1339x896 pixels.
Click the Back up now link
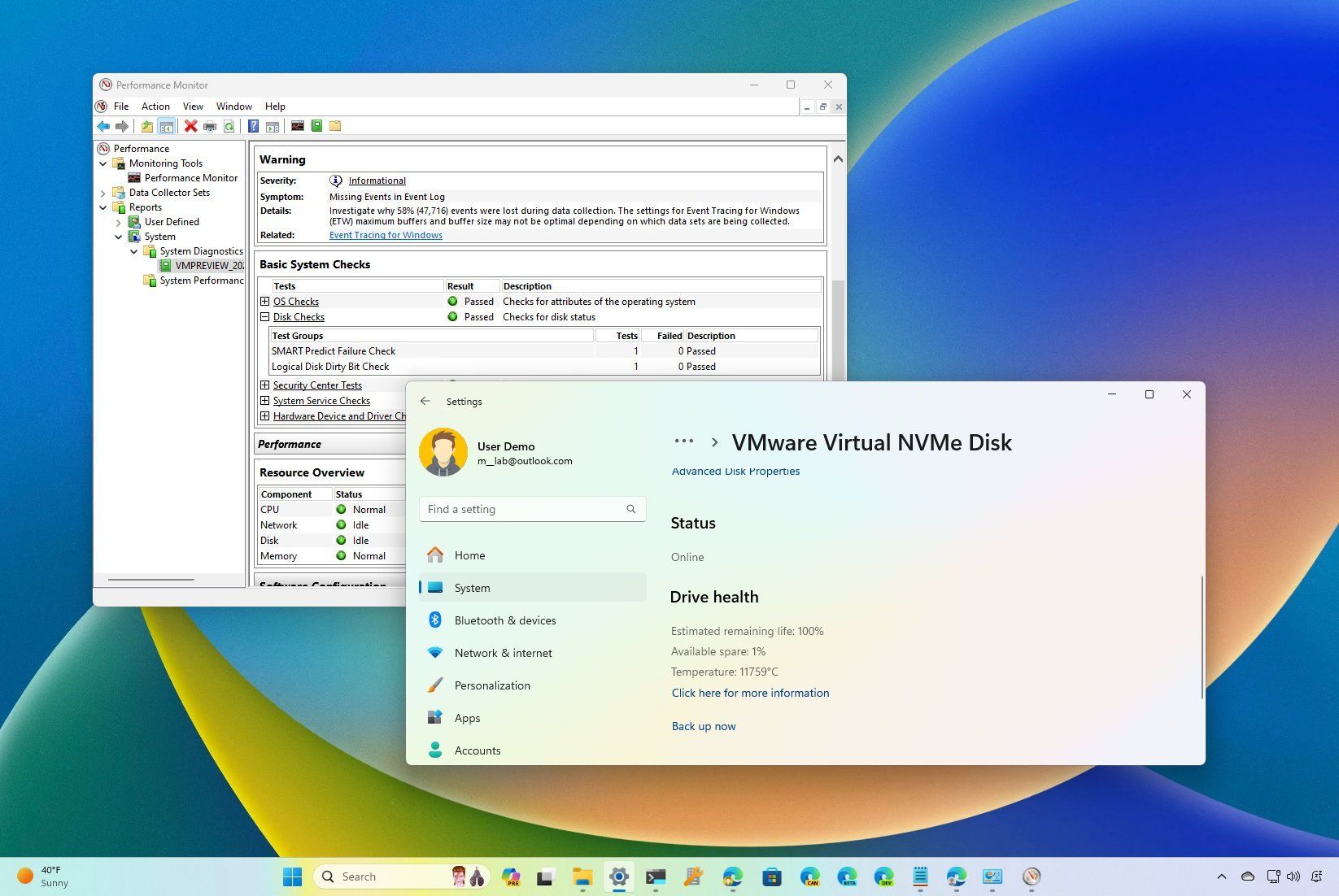tap(703, 726)
